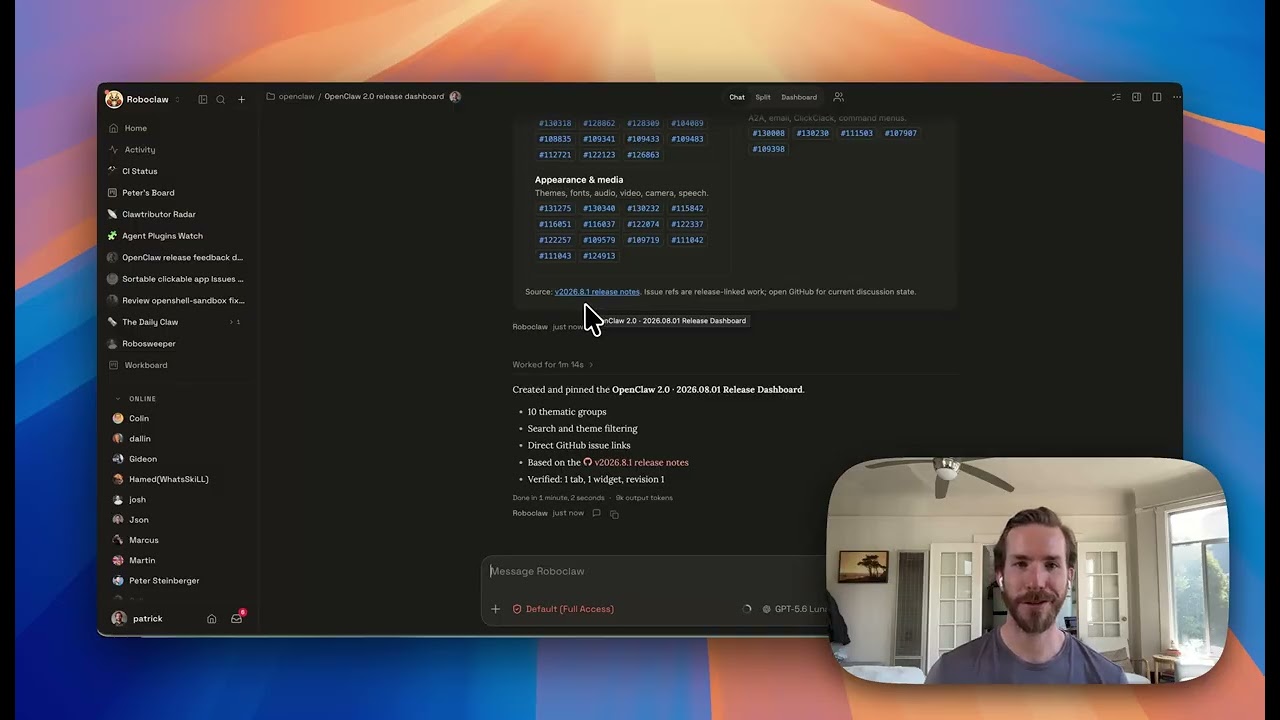The height and width of the screenshot is (720, 1280).
Task: Open the Default (Full Access) permission selector
Action: click(x=563, y=609)
